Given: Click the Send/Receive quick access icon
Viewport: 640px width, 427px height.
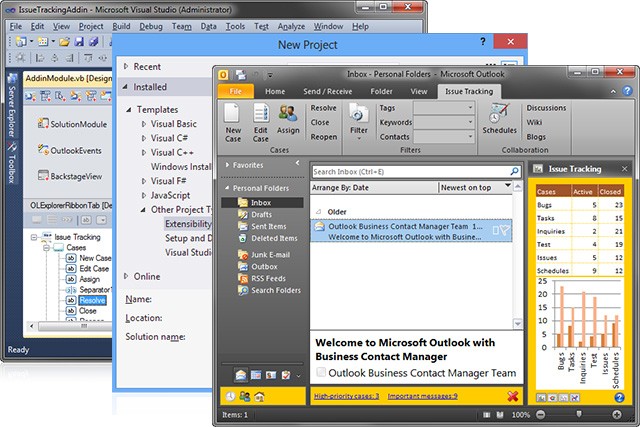Looking at the screenshot, I should (241, 75).
